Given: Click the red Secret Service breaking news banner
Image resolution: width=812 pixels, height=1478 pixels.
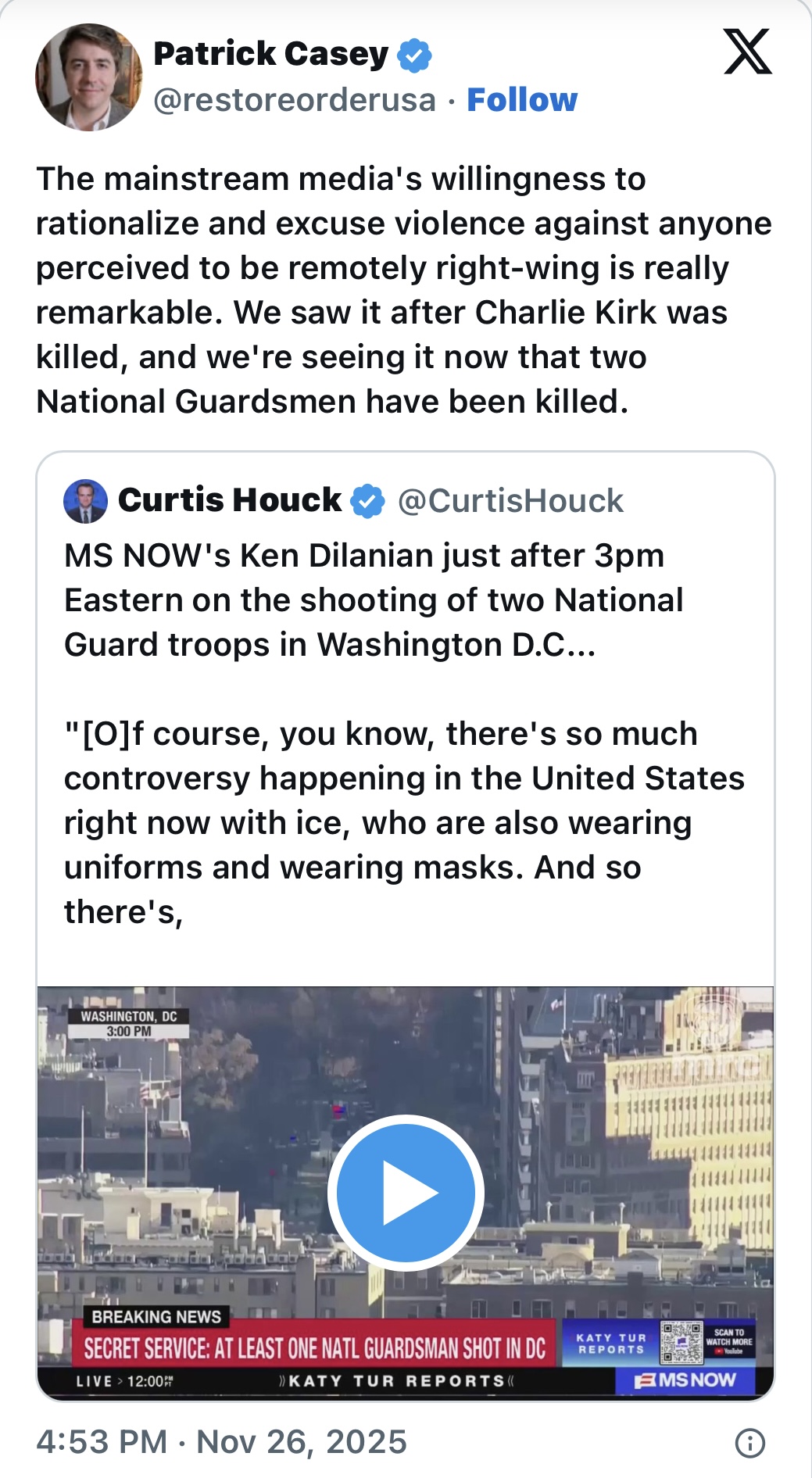Looking at the screenshot, I should (x=315, y=1348).
